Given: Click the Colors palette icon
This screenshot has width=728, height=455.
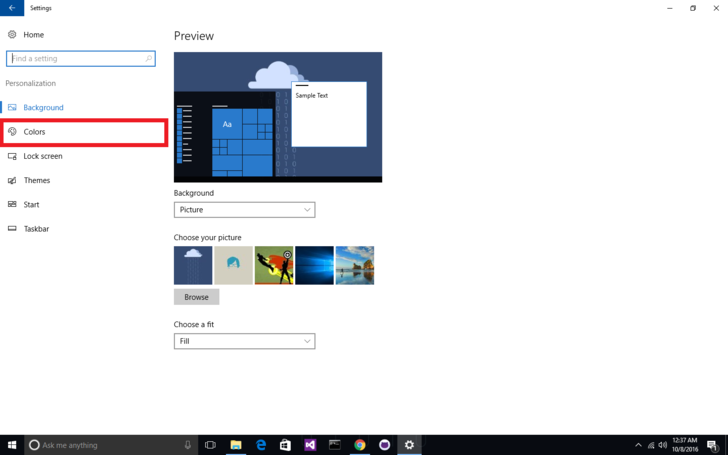Looking at the screenshot, I should pos(12,132).
